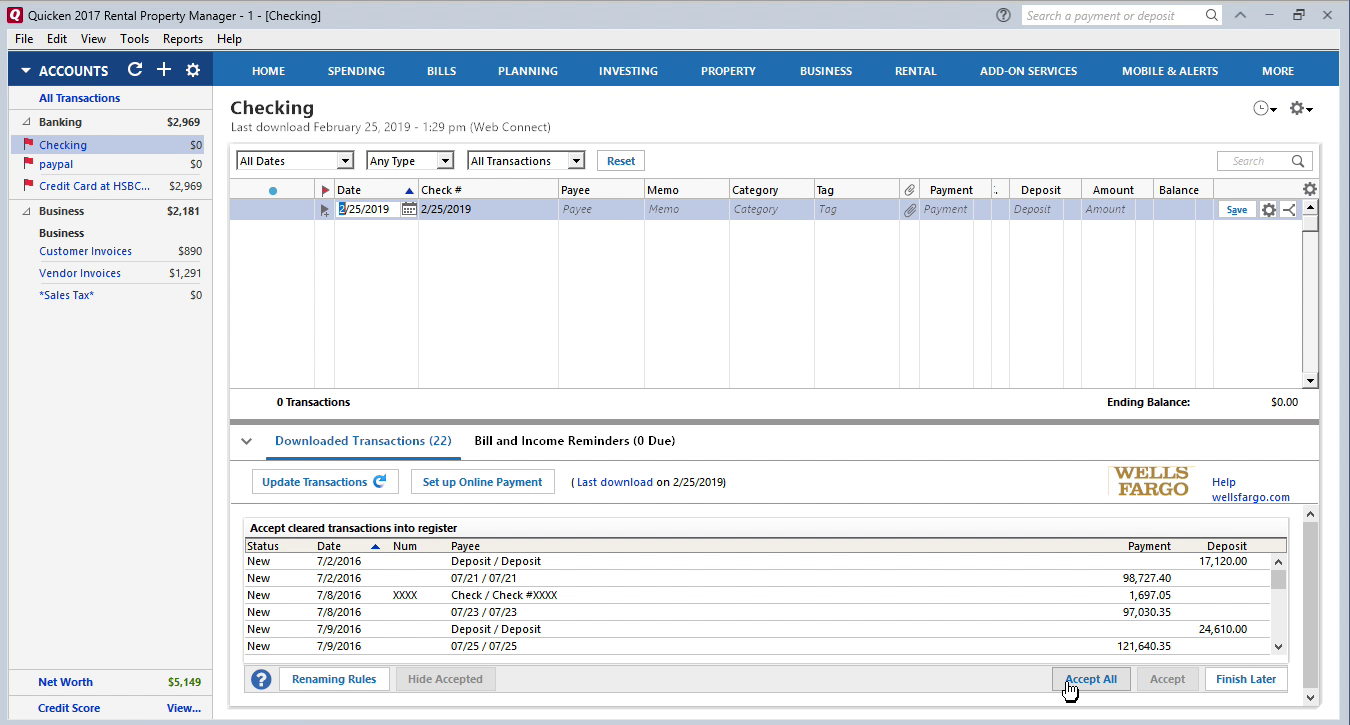The height and width of the screenshot is (725, 1350).
Task: Sort downloaded list by its Date column
Action: click(348, 546)
